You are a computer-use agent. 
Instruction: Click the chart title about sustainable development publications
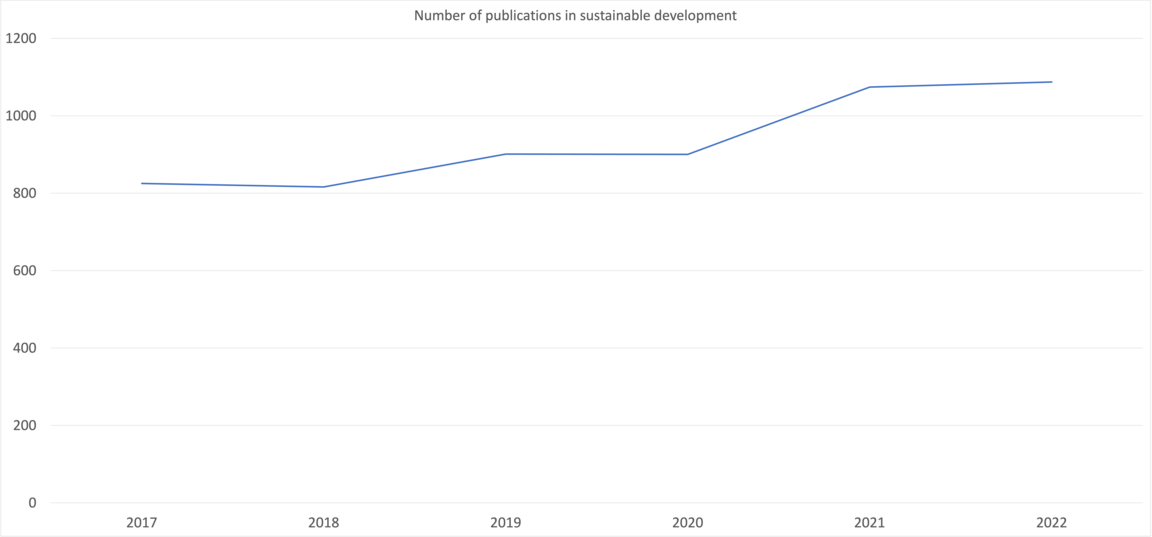pos(575,15)
